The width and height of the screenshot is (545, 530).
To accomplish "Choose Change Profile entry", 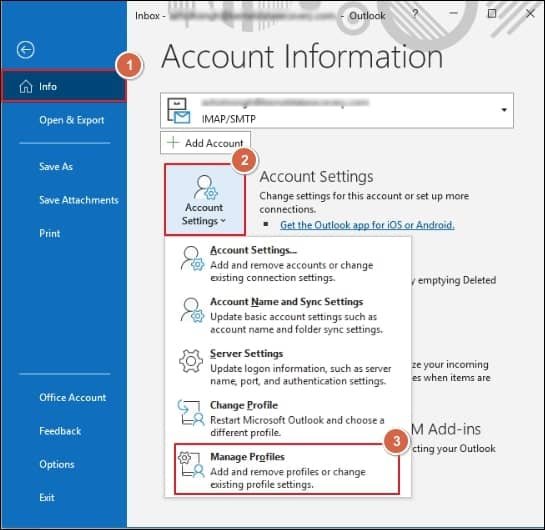I will click(287, 419).
